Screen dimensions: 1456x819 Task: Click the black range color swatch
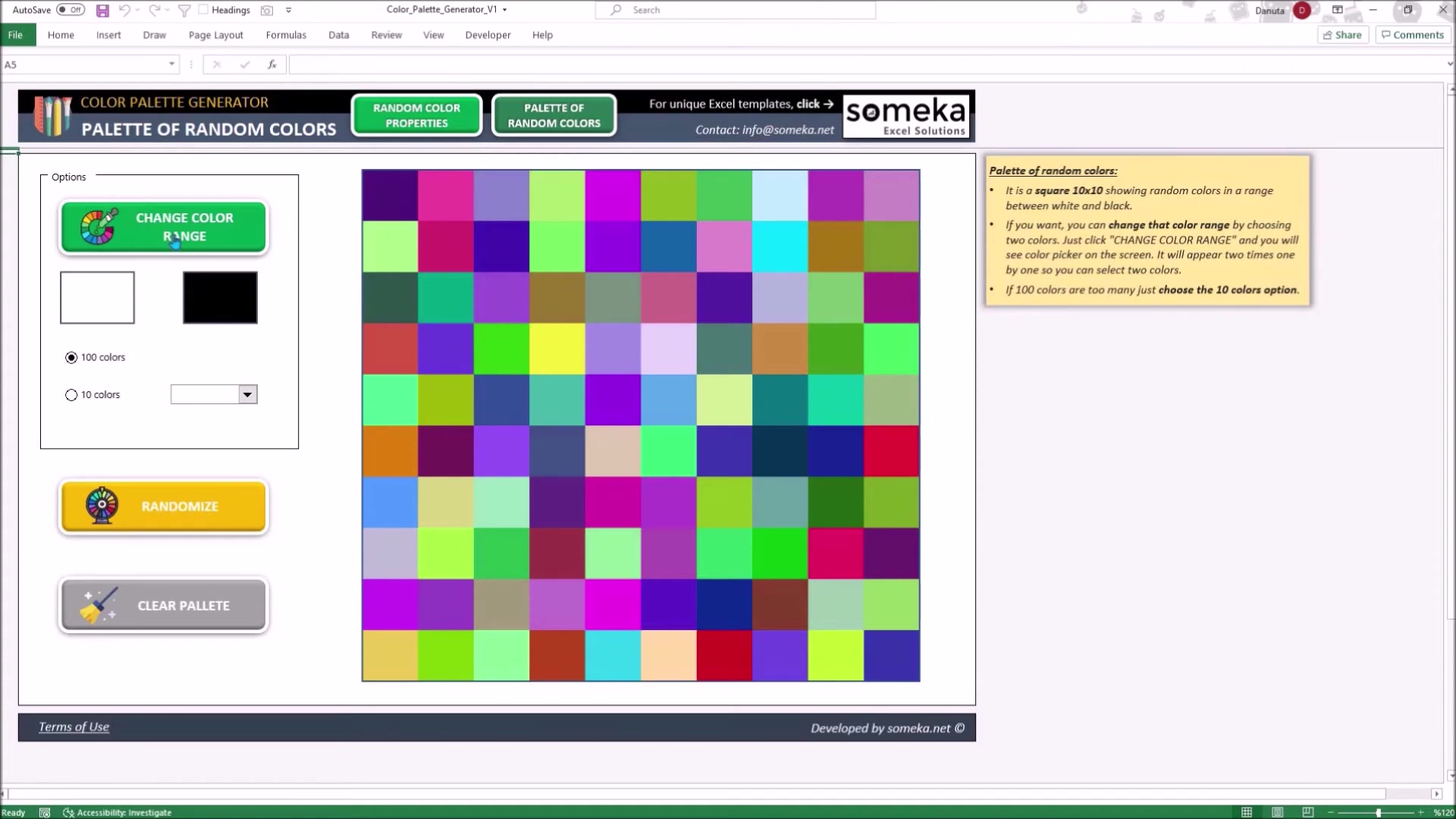pos(220,297)
